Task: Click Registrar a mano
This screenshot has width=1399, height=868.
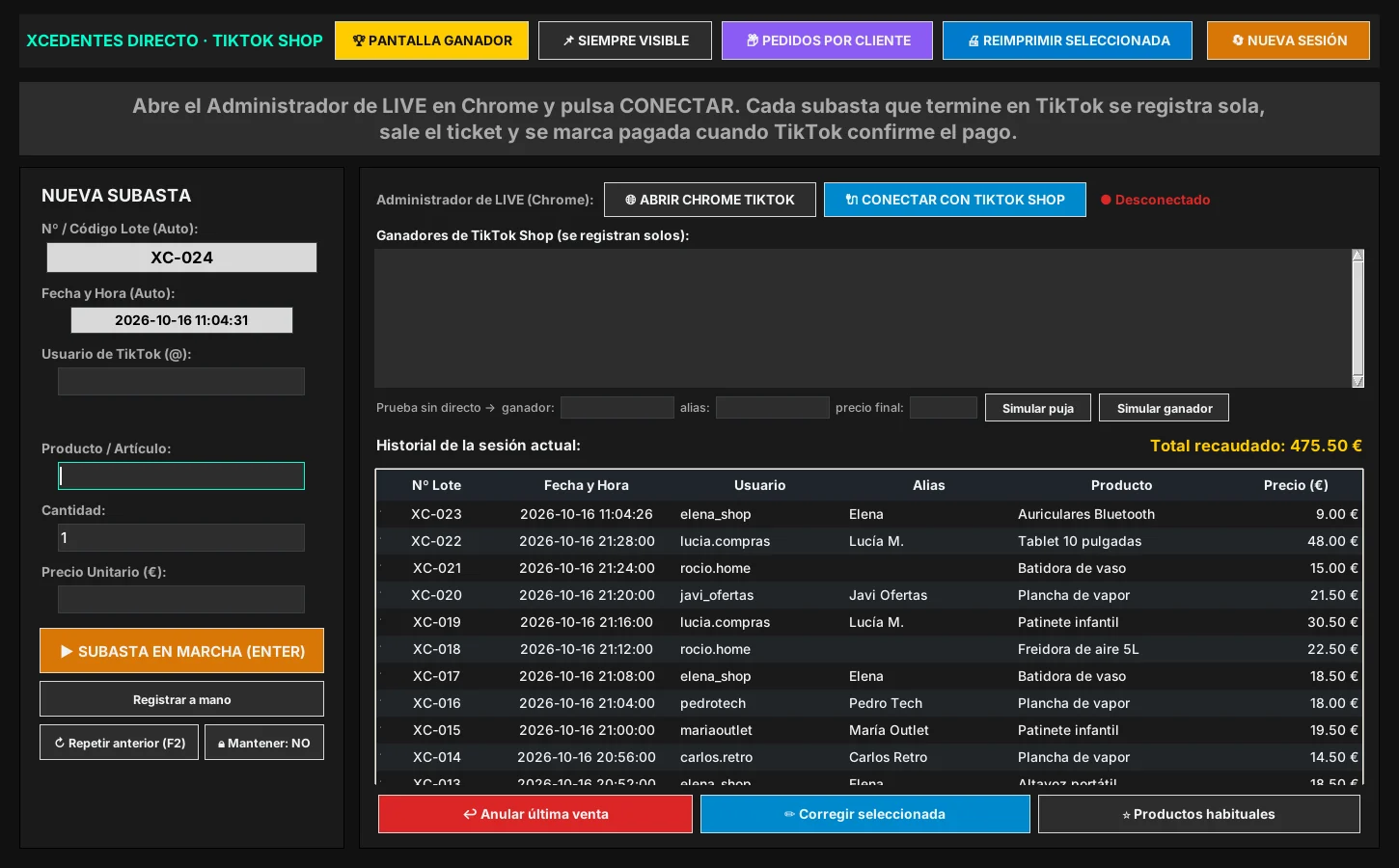Action: pos(181,699)
